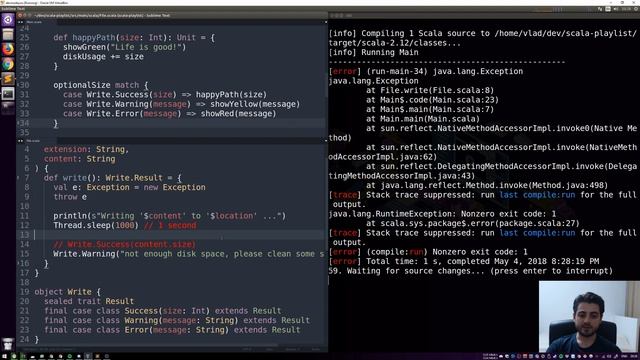Click the presenter webcam thumbnail

(589, 316)
